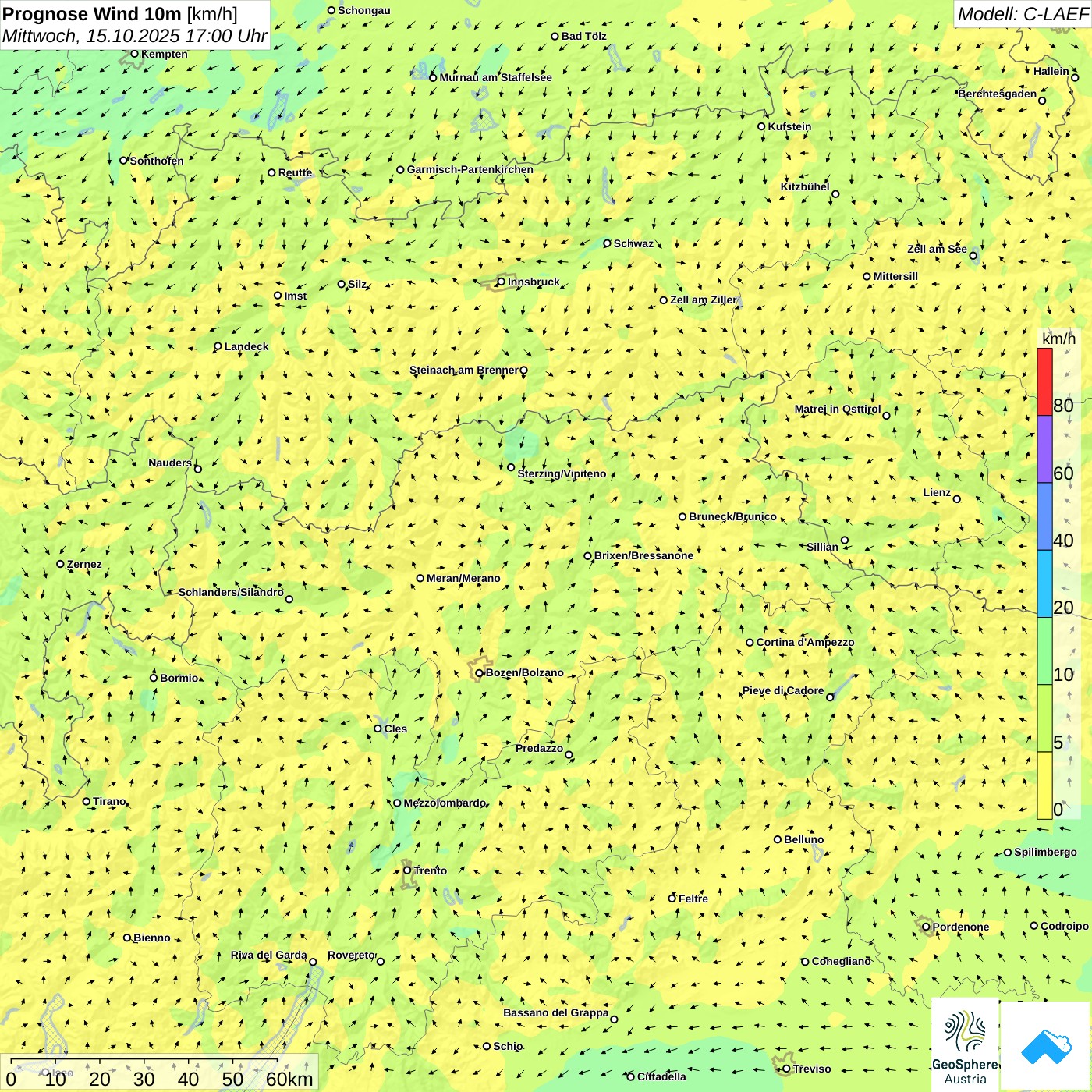Viewport: 1092px width, 1092px height.
Task: Click the date Mittwoch, 15.10.2025 17:00 Uhr
Action: 135,36
